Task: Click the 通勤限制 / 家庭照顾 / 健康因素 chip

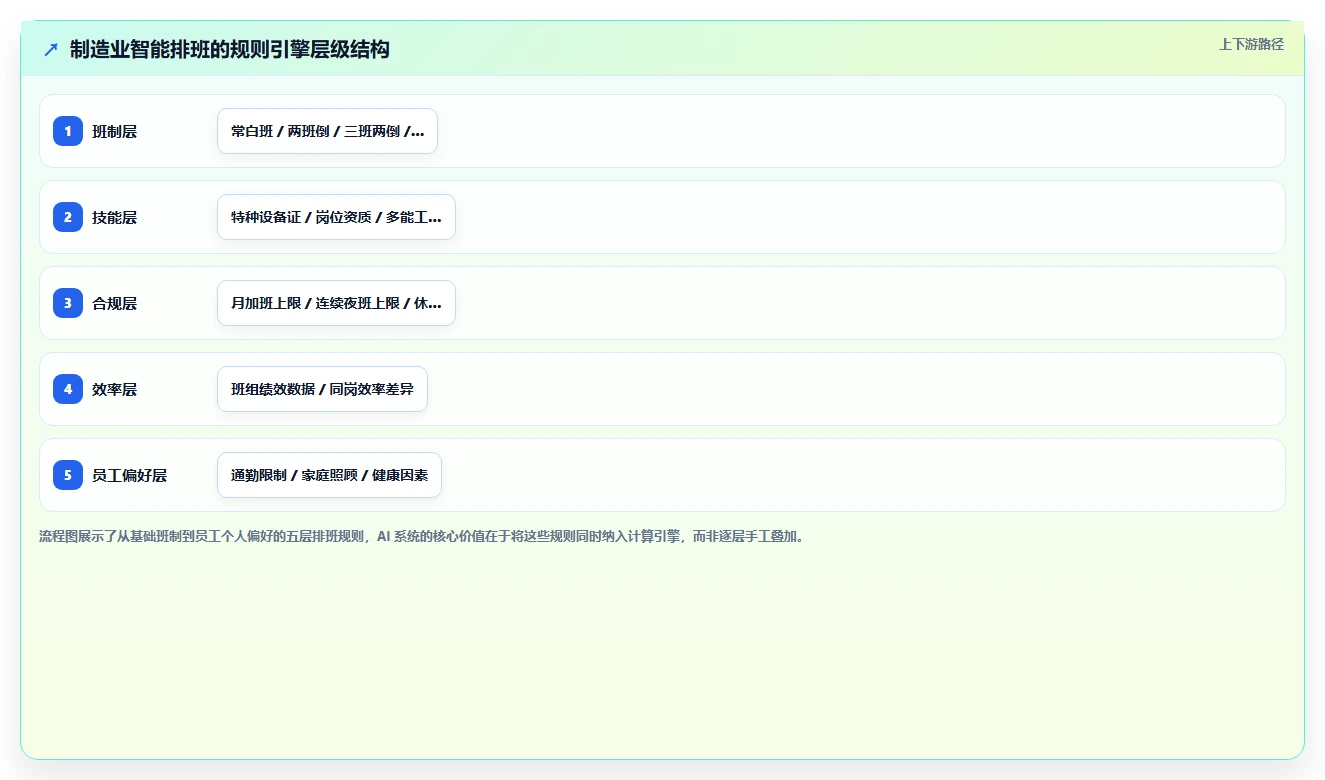Action: coord(329,475)
